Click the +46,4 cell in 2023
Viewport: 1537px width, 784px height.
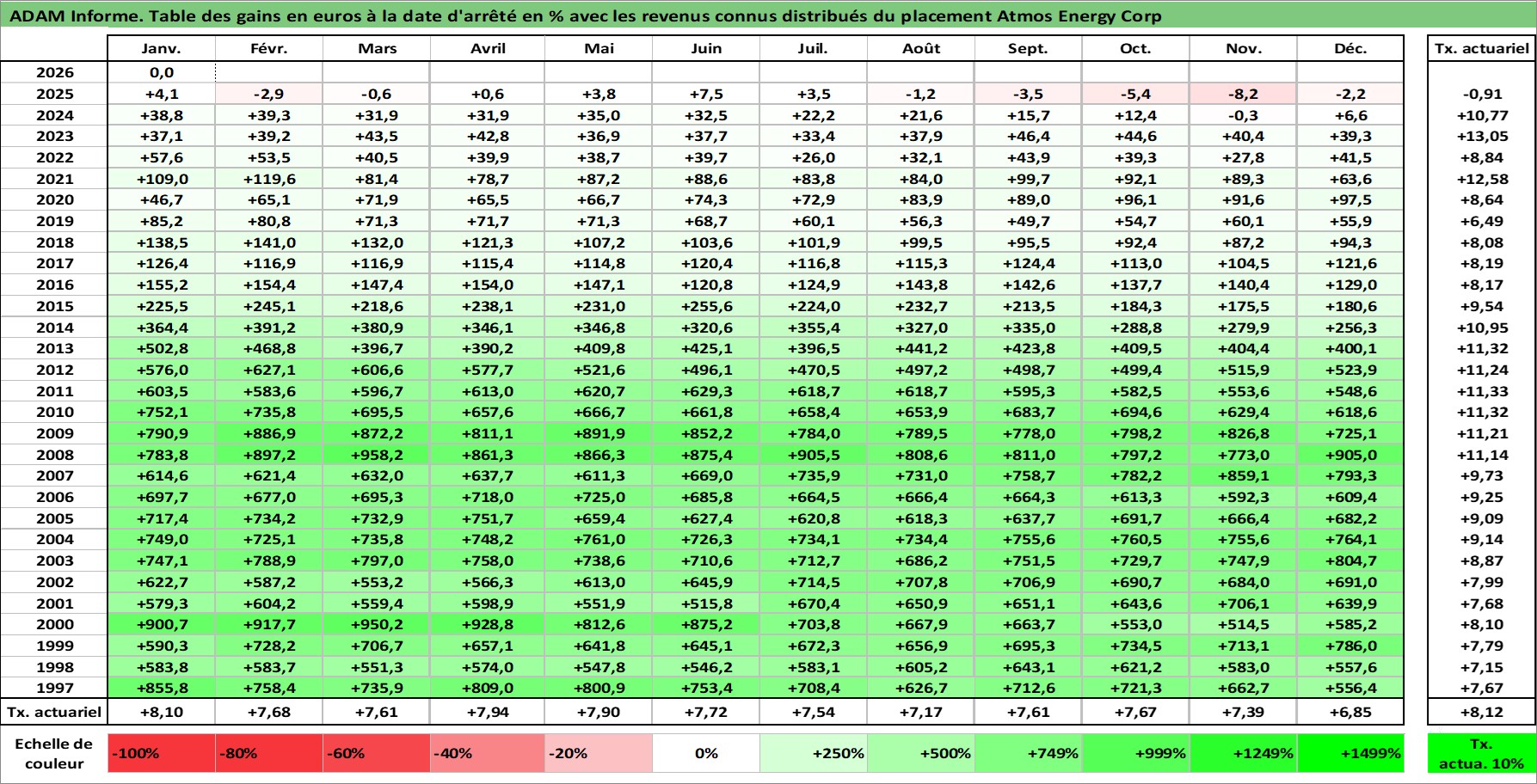(x=1029, y=136)
